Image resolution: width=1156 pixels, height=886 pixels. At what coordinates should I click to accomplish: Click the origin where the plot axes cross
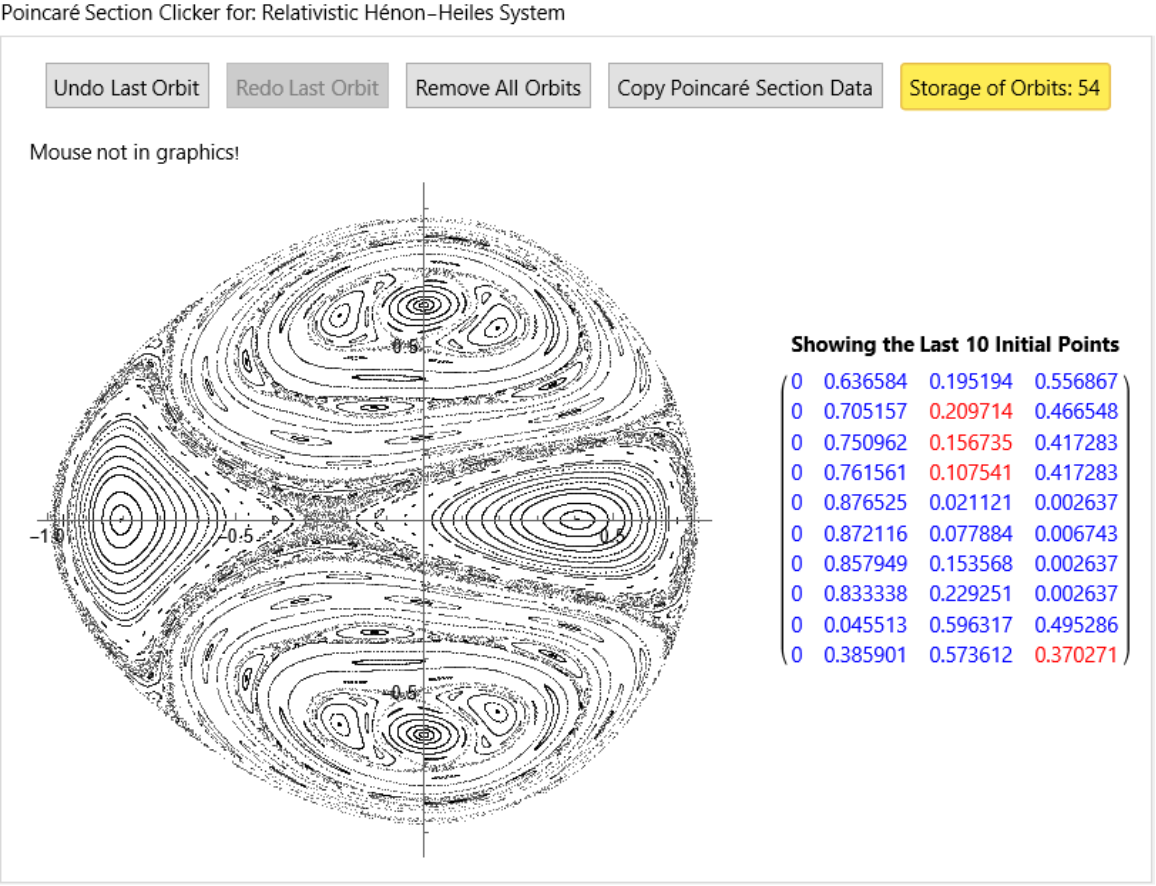point(424,520)
